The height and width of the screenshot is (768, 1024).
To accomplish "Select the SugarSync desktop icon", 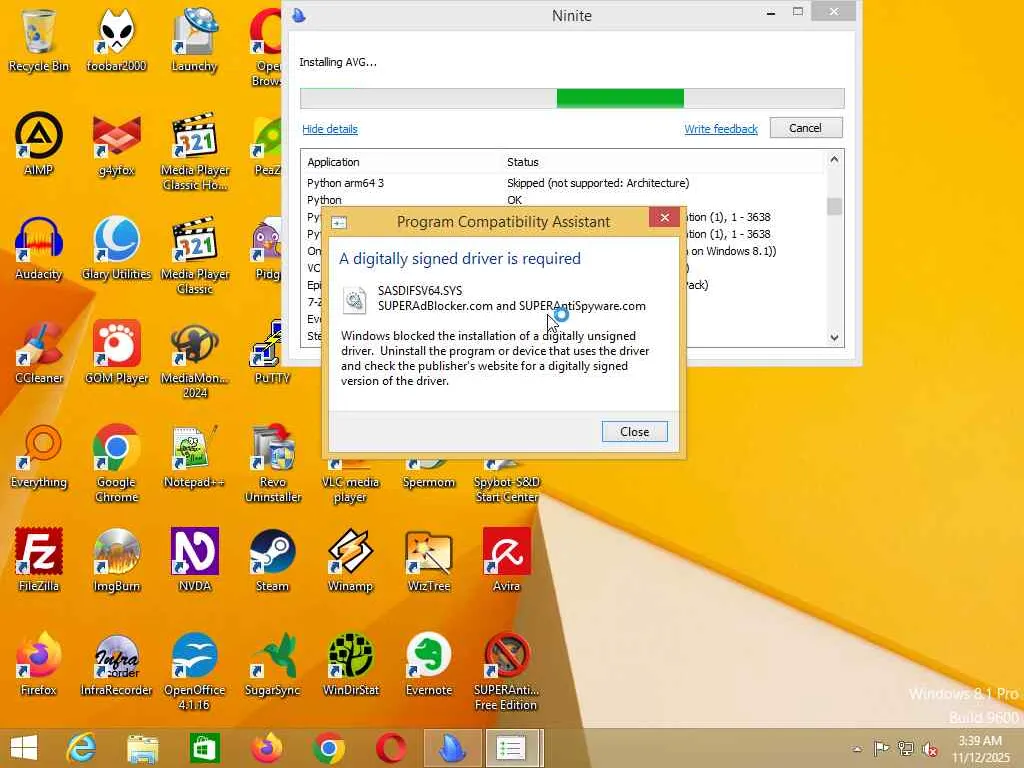I will (x=272, y=664).
